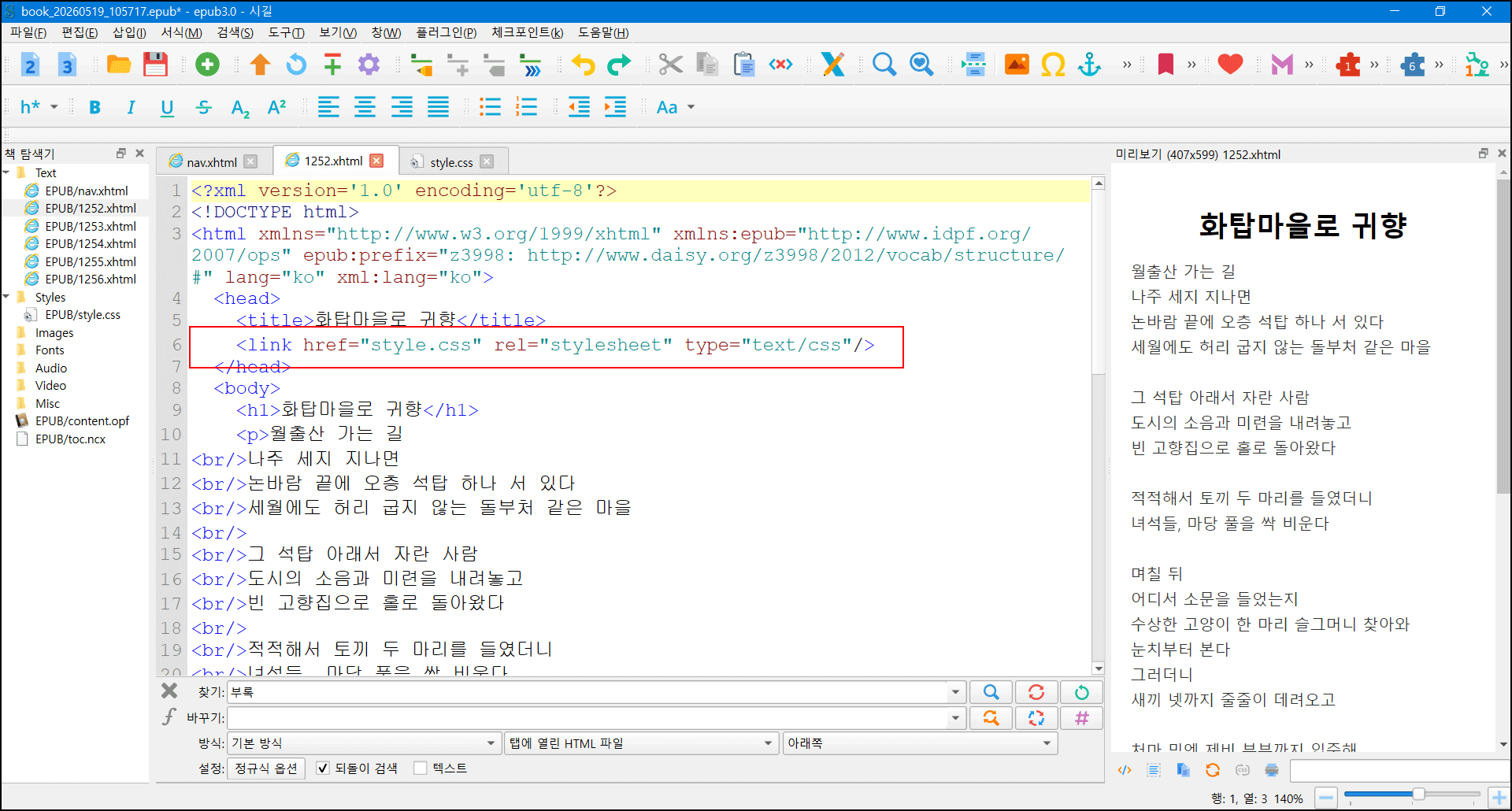Apply strikethrough formatting
1512x811 pixels.
click(x=203, y=107)
